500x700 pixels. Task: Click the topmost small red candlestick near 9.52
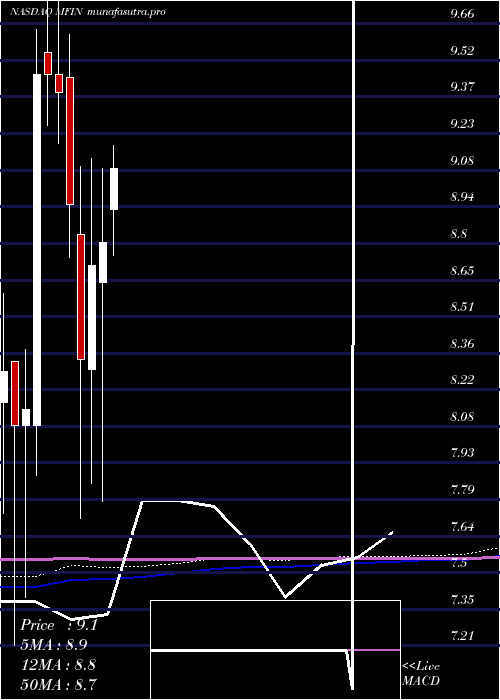48,63
